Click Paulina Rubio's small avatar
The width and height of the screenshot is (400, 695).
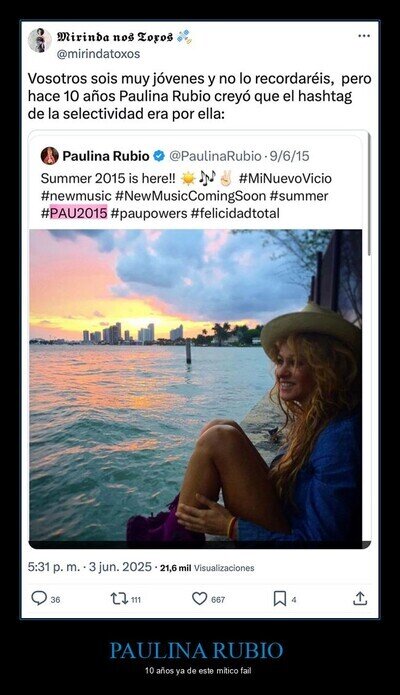point(50,156)
